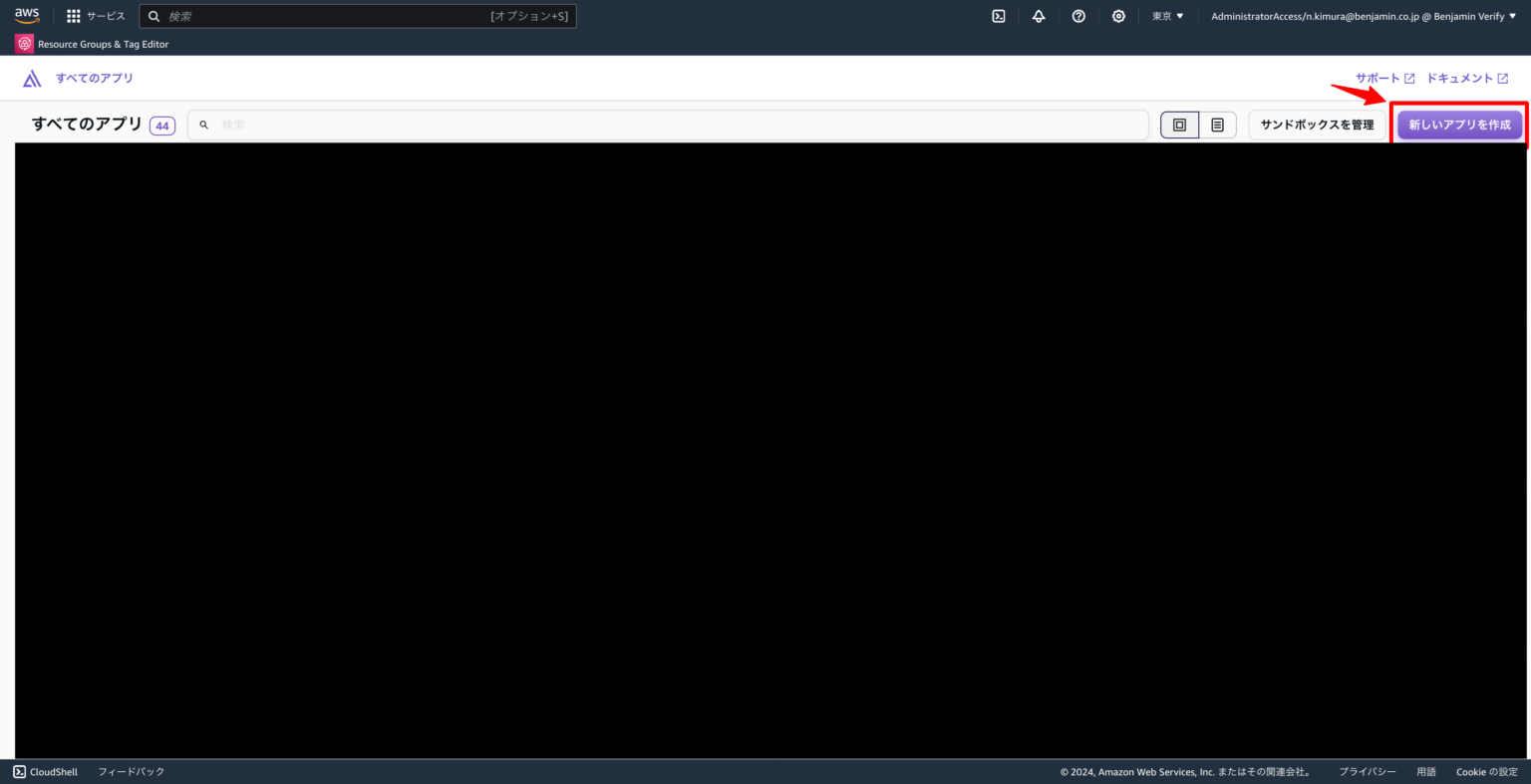The image size is (1531, 784).
Task: Open the help panel icon
Action: coord(1077,15)
